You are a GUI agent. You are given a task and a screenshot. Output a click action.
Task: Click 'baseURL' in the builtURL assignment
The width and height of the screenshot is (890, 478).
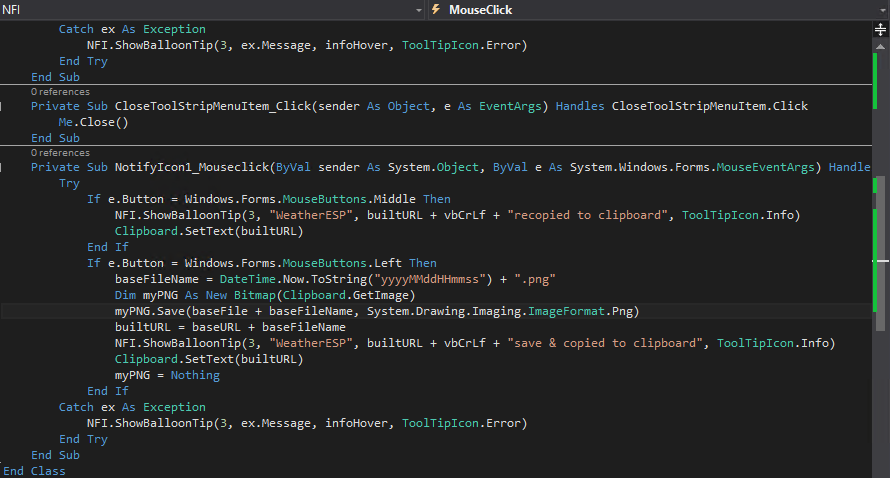pos(216,328)
